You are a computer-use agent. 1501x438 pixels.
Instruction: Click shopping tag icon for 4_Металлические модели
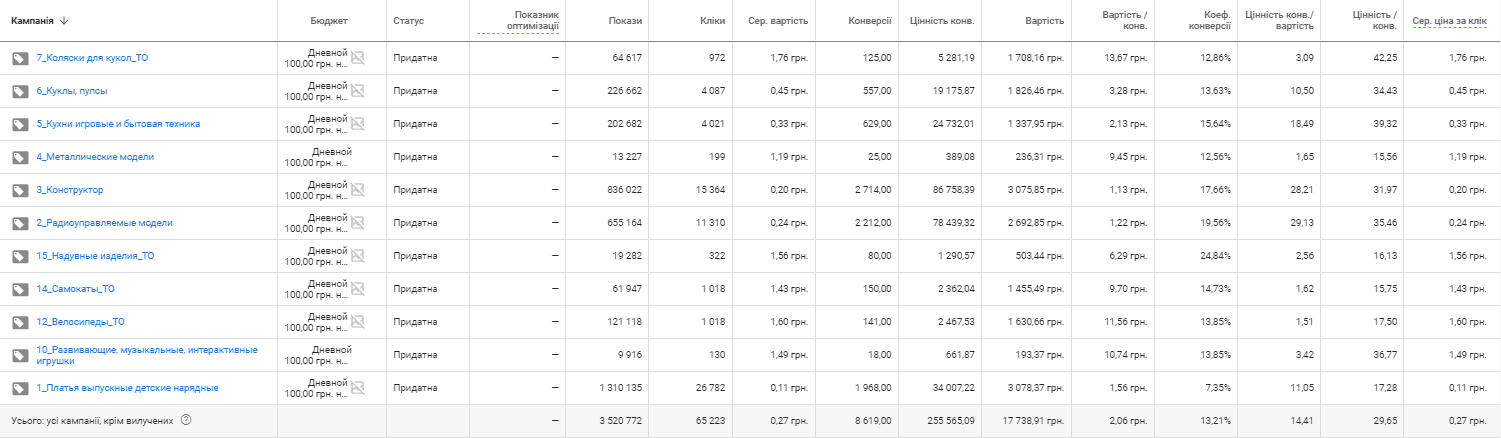[18, 157]
